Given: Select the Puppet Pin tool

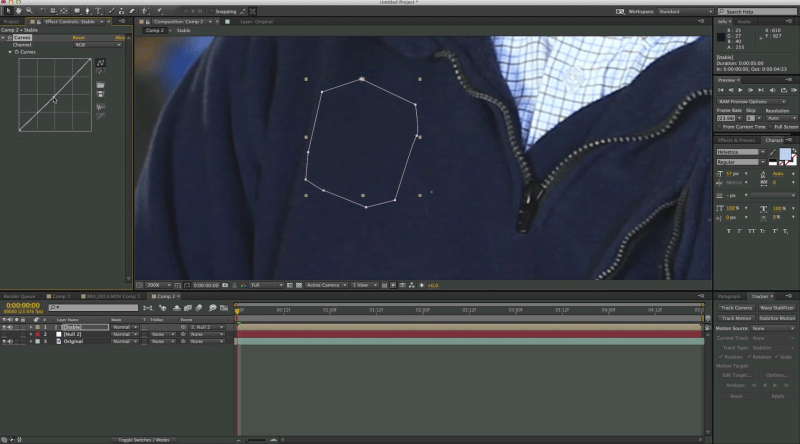Looking at the screenshot, I should click(160, 11).
